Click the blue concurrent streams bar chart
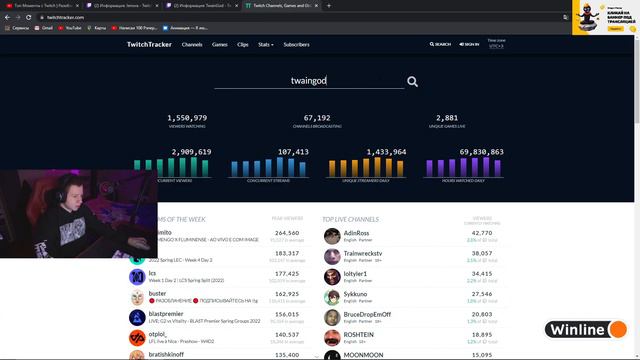The width and height of the screenshot is (640, 360). [x=269, y=167]
